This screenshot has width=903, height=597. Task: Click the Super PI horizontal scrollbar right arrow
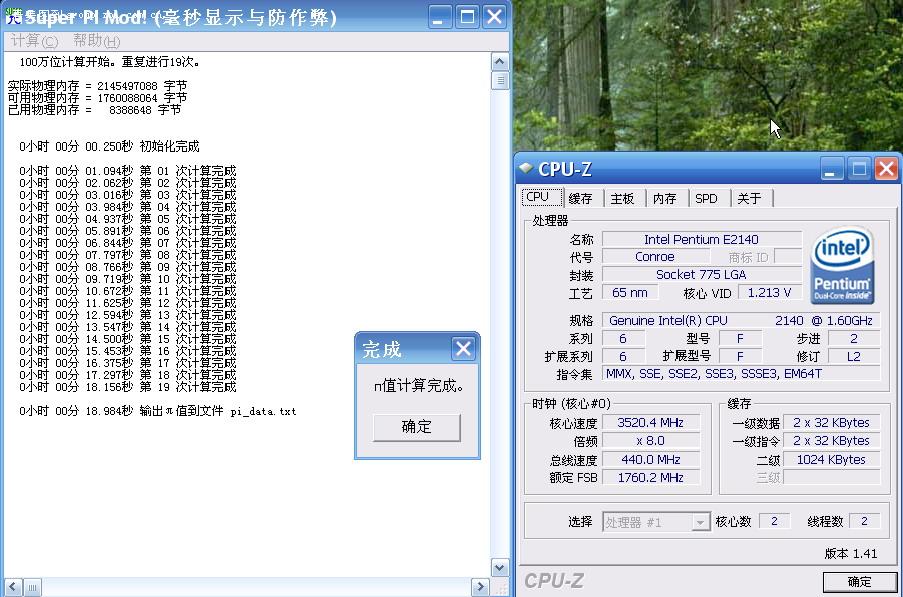481,587
